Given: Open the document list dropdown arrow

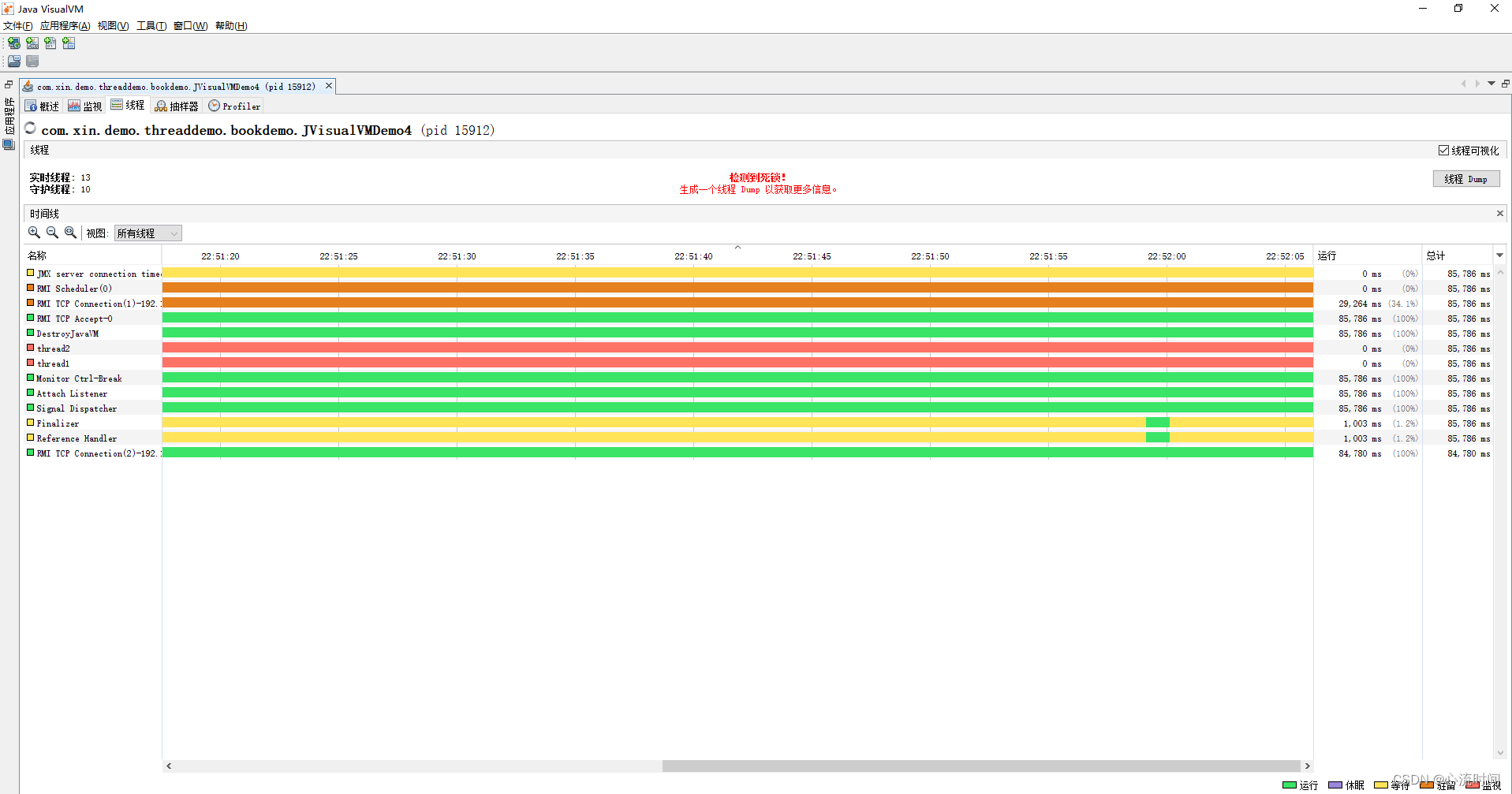Looking at the screenshot, I should [x=1491, y=84].
